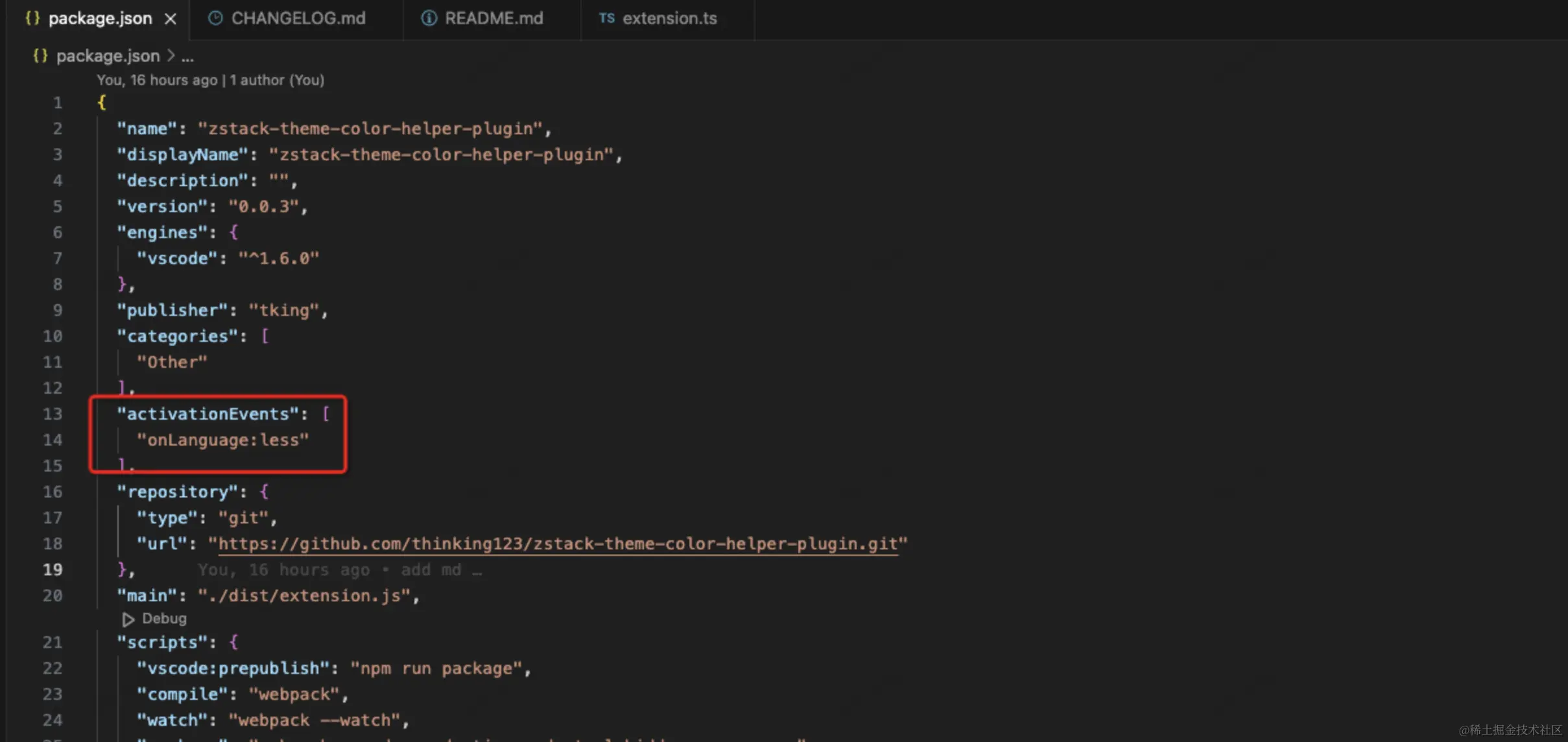This screenshot has width=1568, height=742.
Task: Place cursor on "onLanguage:less" string
Action: pos(222,440)
